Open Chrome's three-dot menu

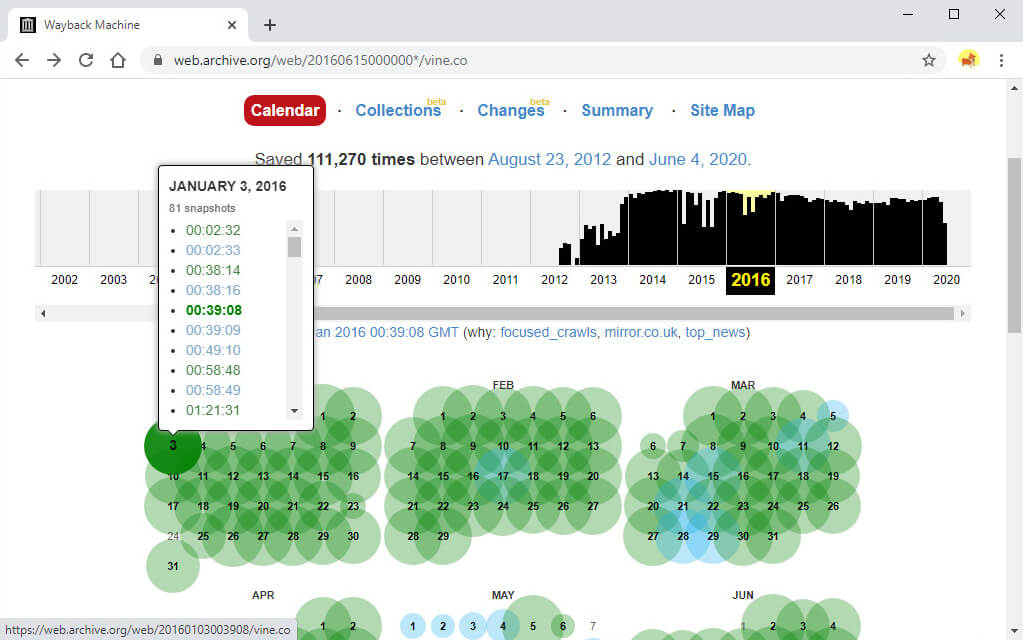[1001, 60]
